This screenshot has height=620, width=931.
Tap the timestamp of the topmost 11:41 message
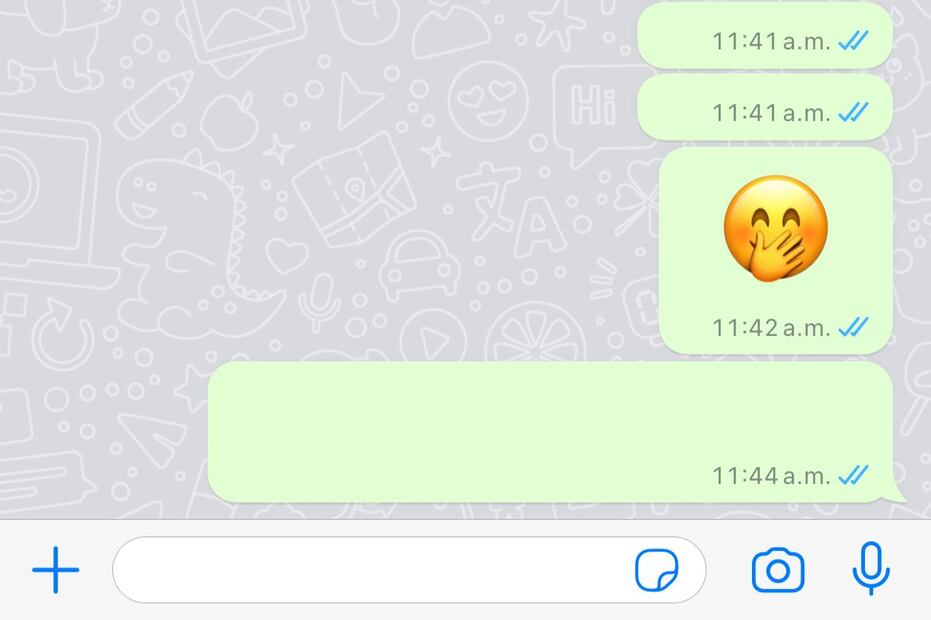771,42
